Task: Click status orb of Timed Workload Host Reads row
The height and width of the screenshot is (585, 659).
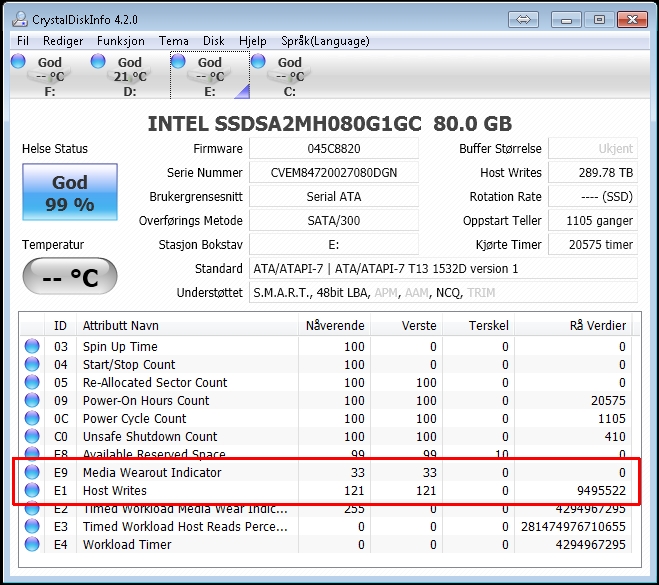Action: pyautogui.click(x=32, y=526)
